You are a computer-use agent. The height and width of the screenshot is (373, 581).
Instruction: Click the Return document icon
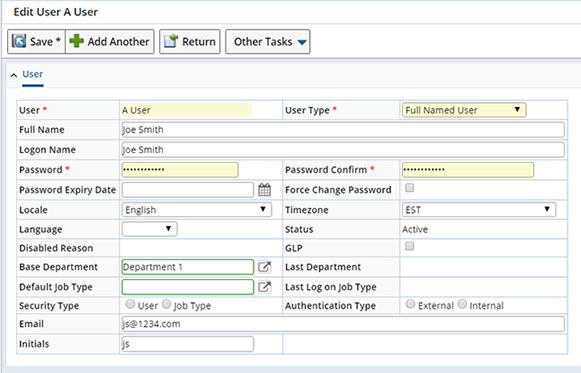(x=171, y=41)
